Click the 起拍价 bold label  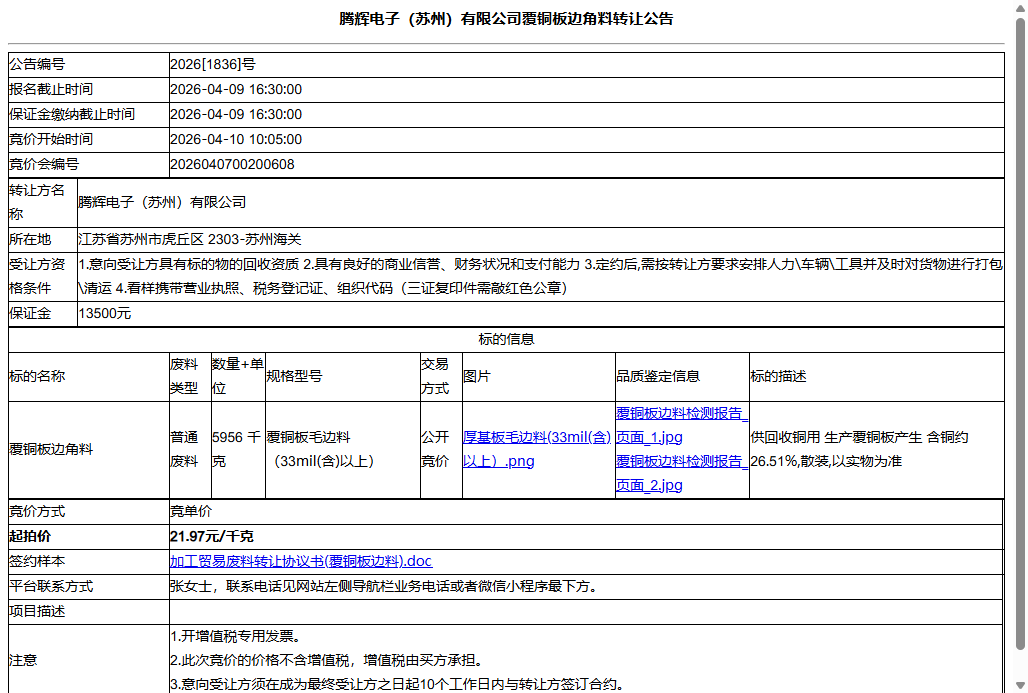point(30,536)
